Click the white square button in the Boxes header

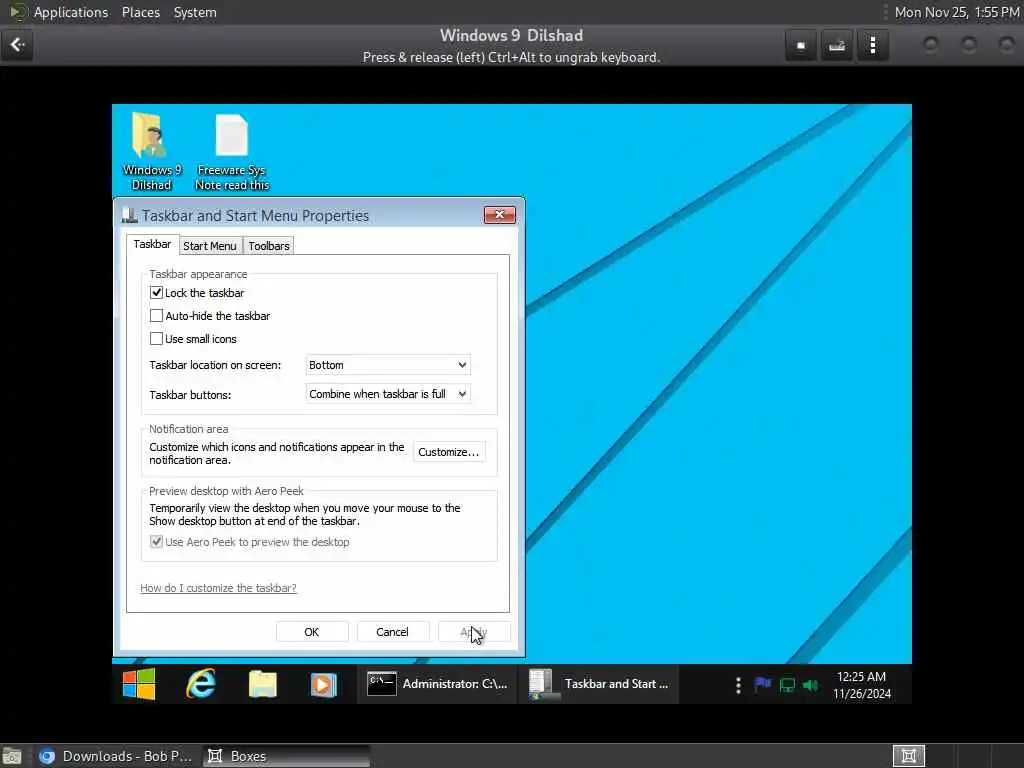tap(801, 46)
